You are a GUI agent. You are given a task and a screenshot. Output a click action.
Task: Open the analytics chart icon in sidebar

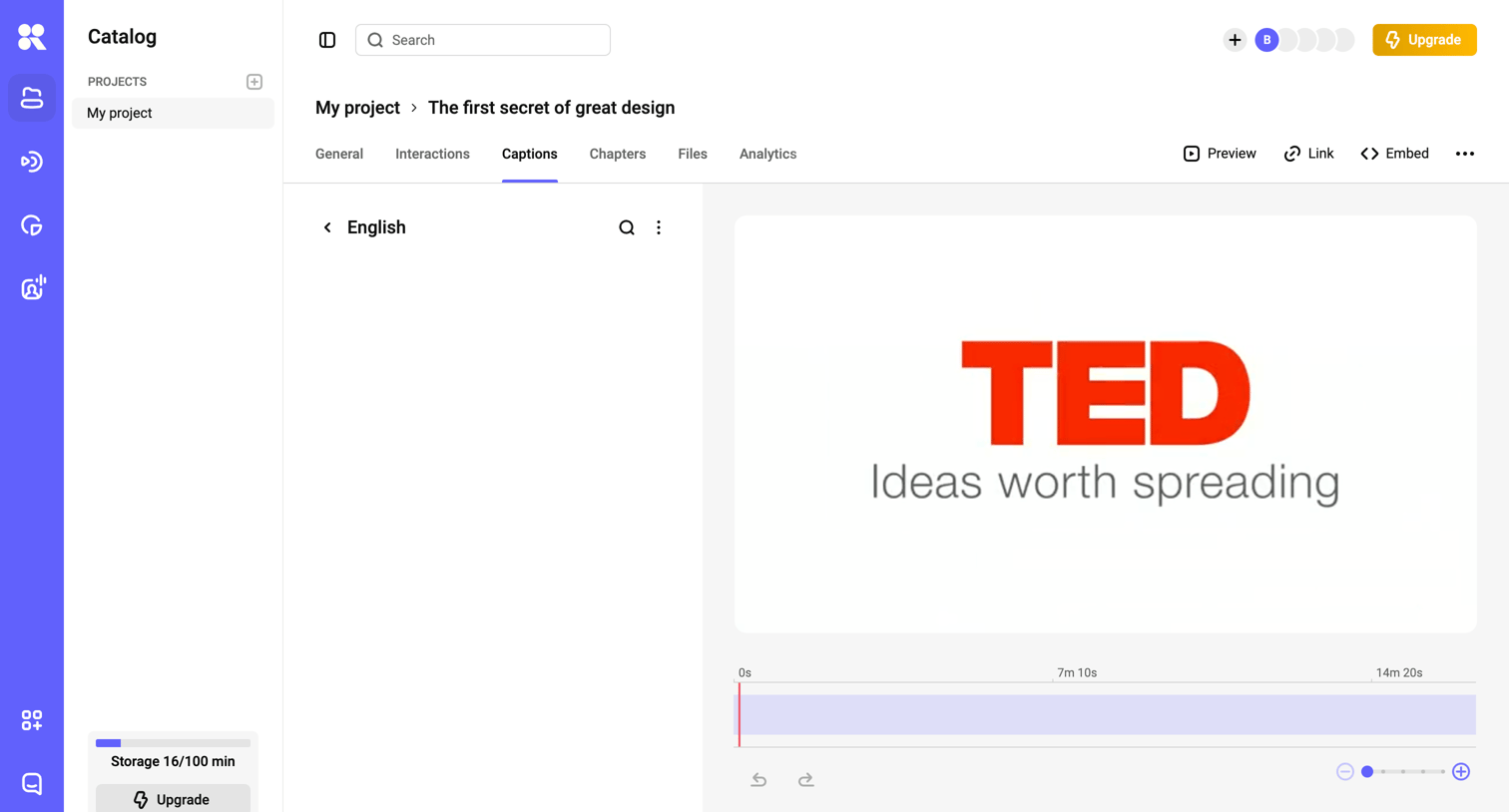click(32, 225)
